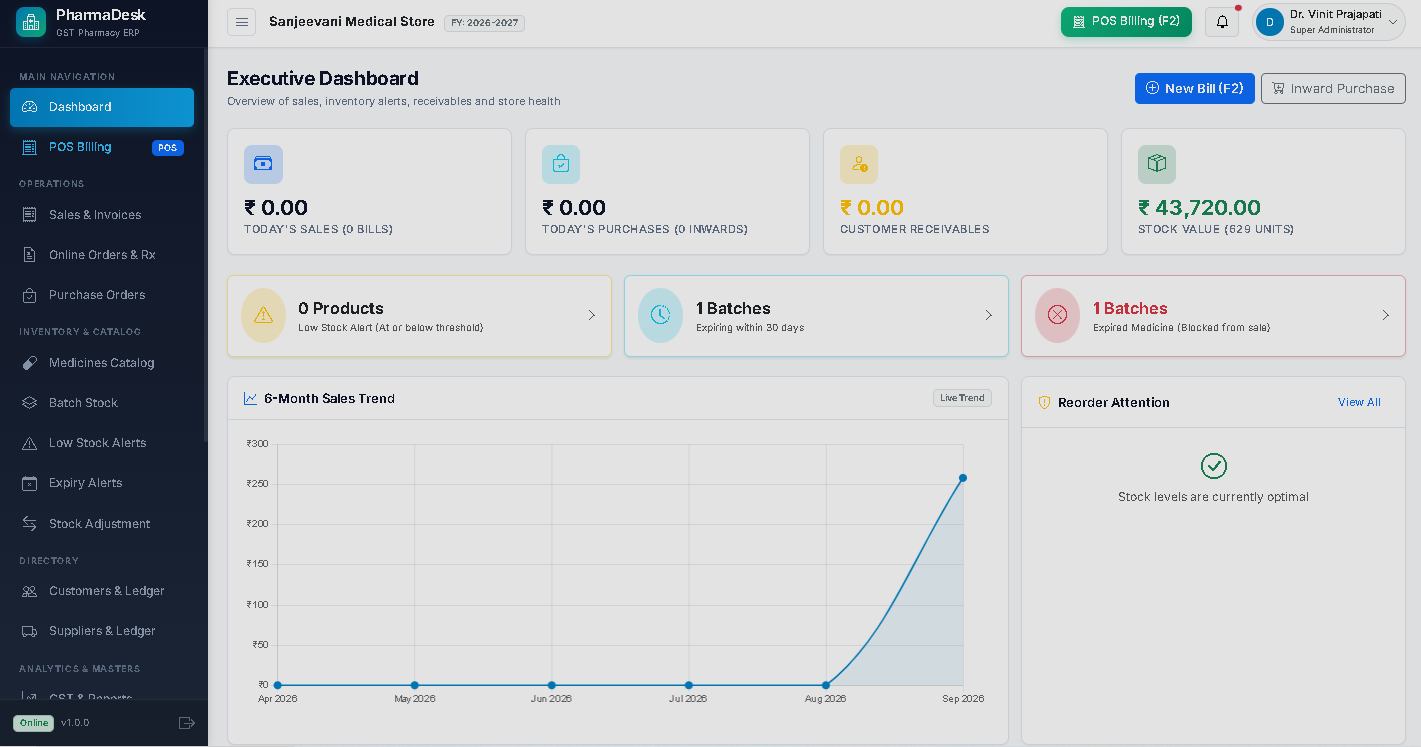The image size is (1421, 747).
Task: Click the expiring batches clock icon
Action: tap(660, 315)
